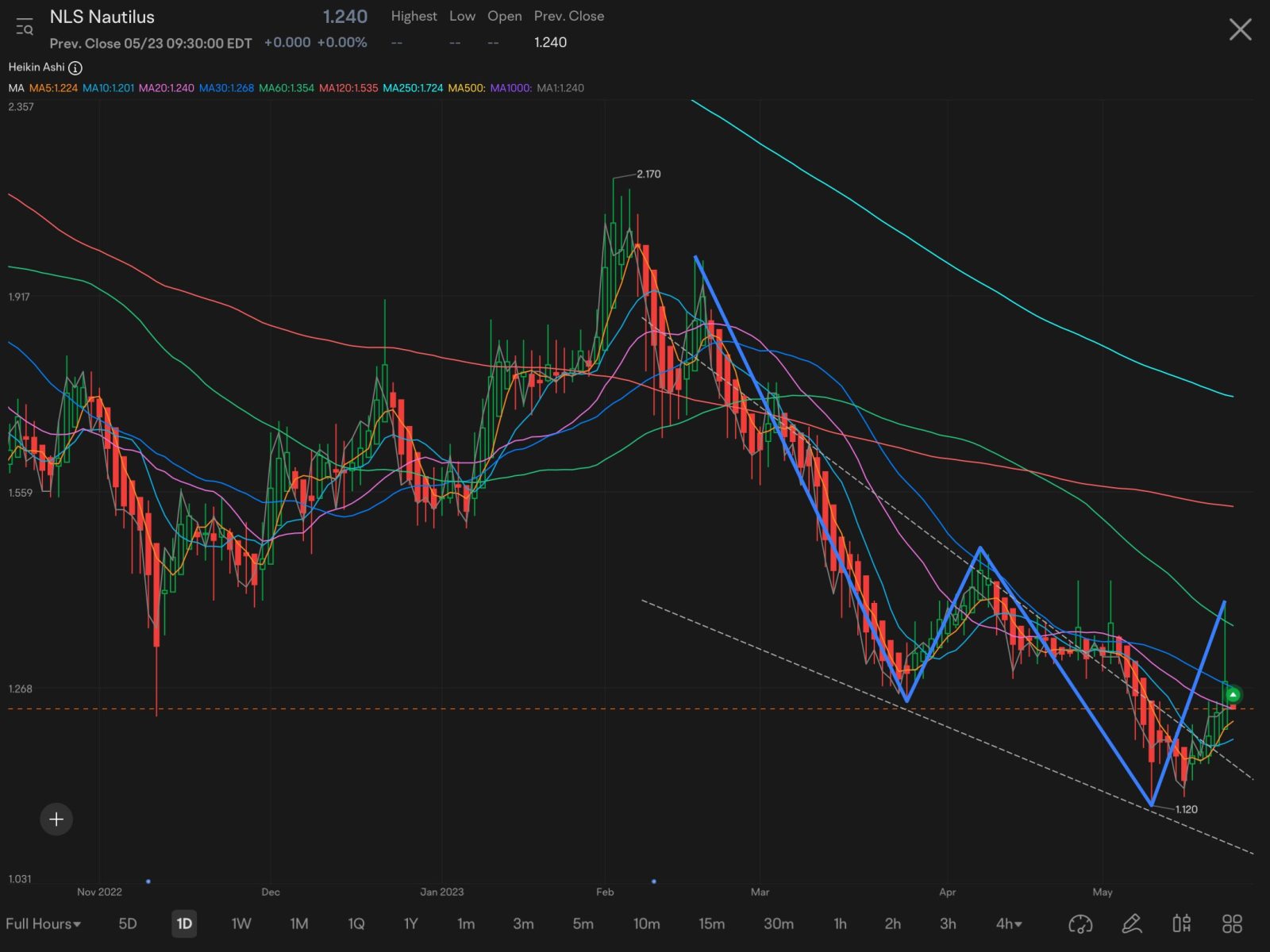Open the candlestick chart type icon
The height and width of the screenshot is (952, 1270).
coord(1181,923)
